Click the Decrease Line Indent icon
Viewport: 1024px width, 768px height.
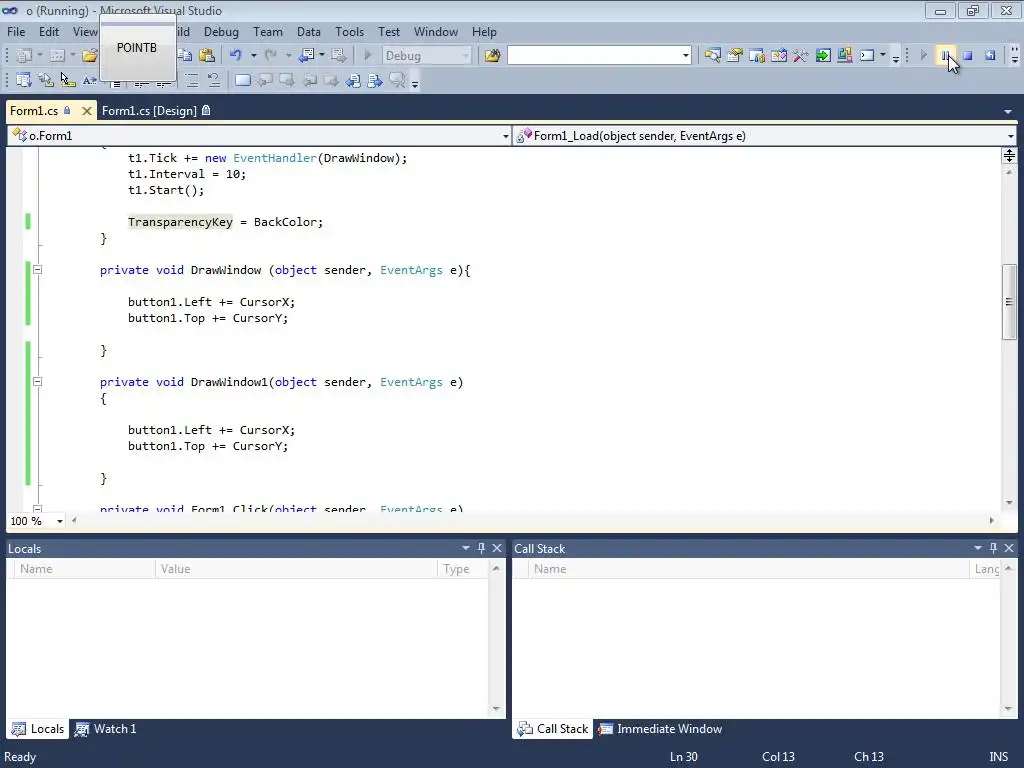(141, 84)
